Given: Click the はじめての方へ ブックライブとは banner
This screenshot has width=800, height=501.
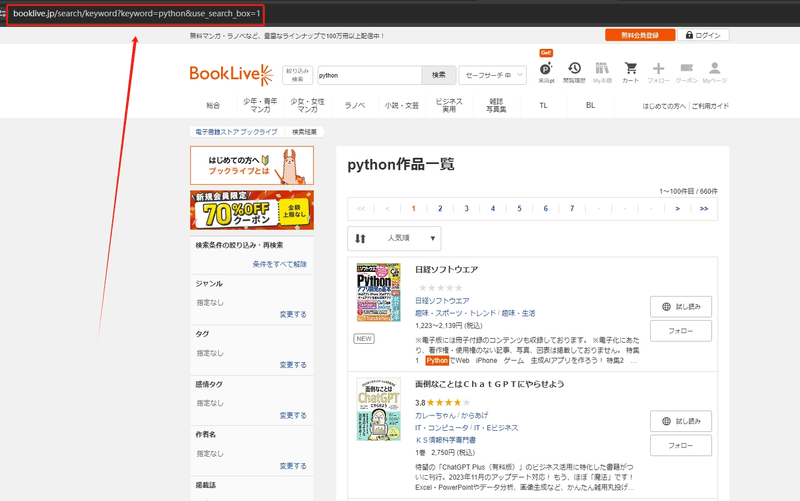Looking at the screenshot, I should click(x=252, y=165).
